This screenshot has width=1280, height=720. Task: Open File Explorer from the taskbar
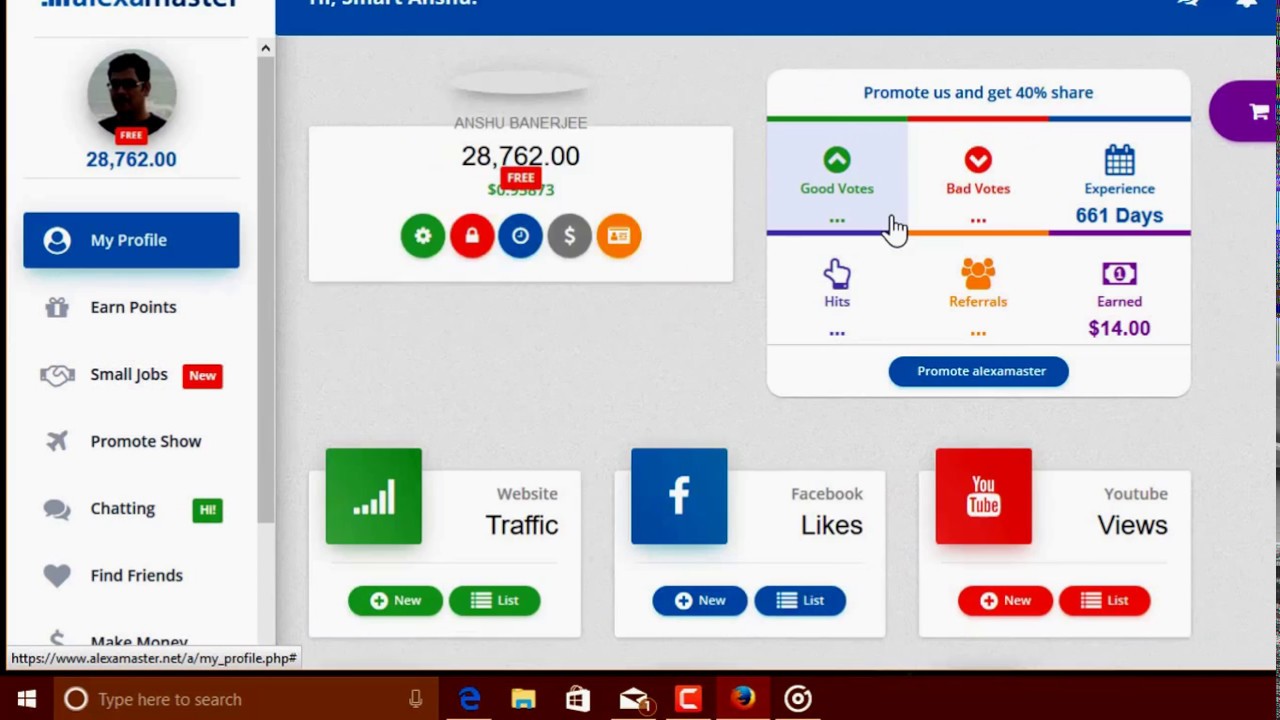pos(523,699)
